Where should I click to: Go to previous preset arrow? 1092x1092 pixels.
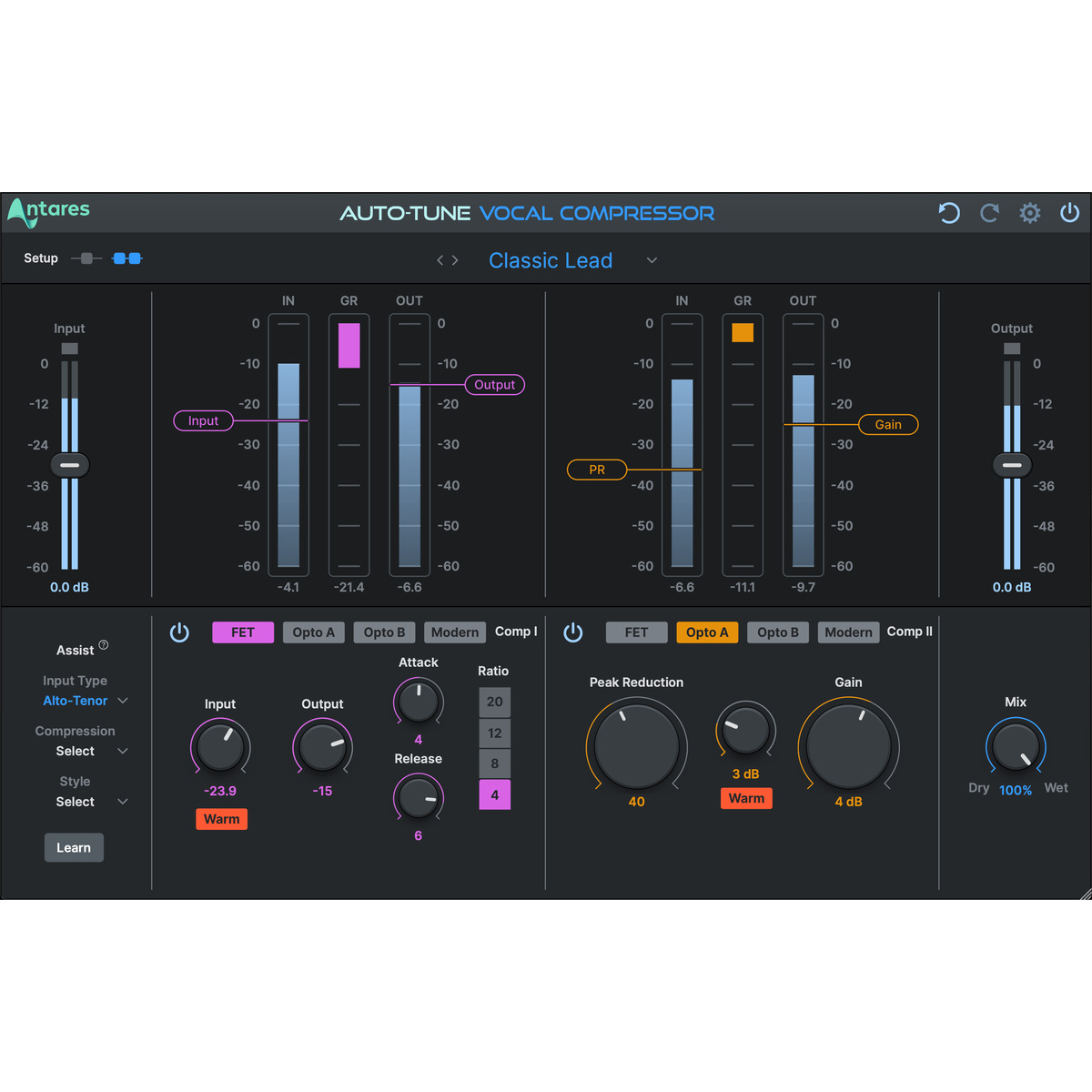coord(440,260)
